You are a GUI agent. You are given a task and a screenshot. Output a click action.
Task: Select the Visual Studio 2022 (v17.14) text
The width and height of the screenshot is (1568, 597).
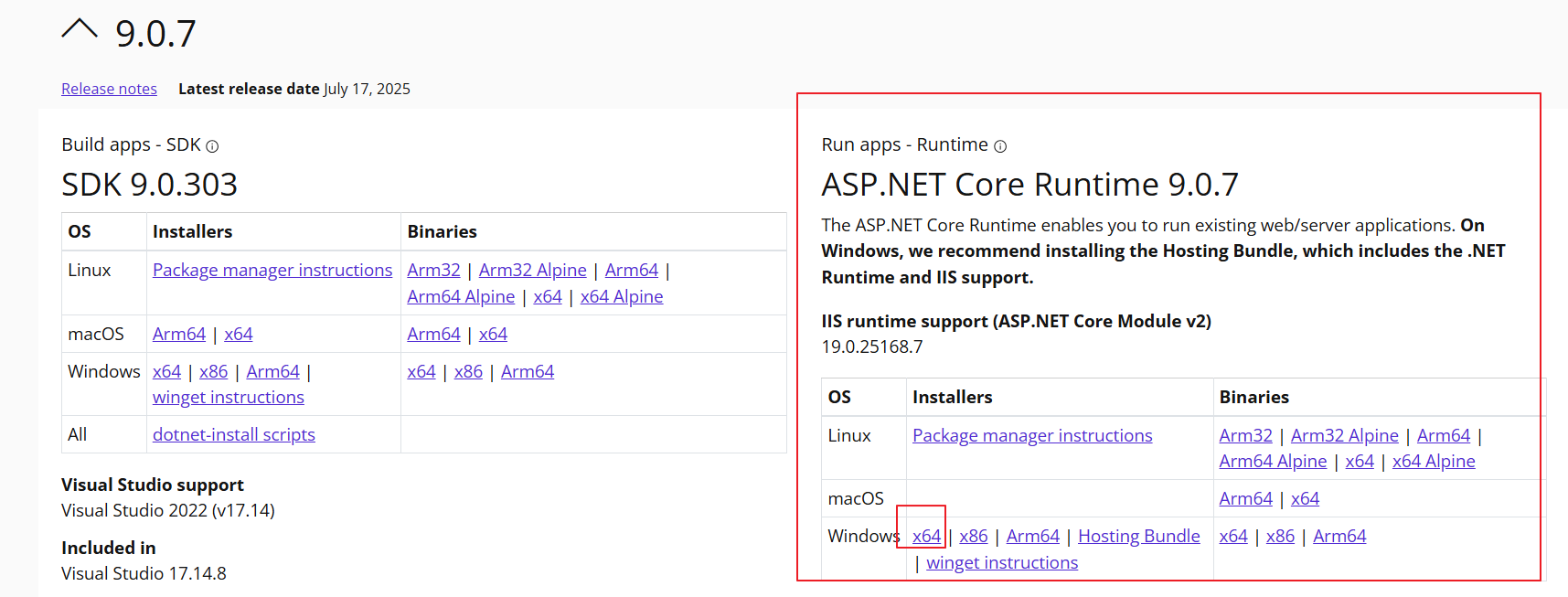pos(168,510)
